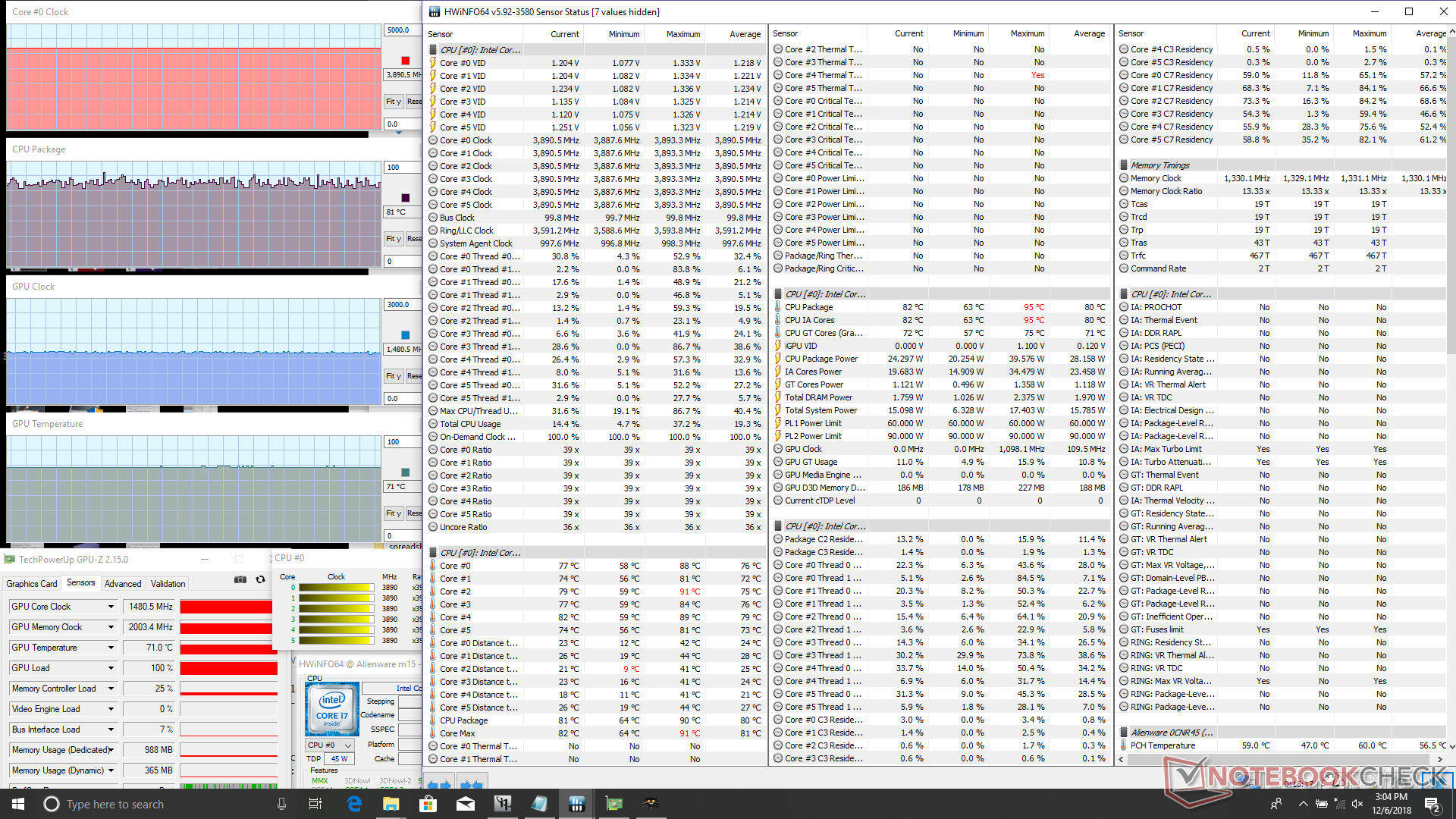Screen dimensions: 1456x819
Task: Click the Alienware taskbar icon
Action: (651, 804)
